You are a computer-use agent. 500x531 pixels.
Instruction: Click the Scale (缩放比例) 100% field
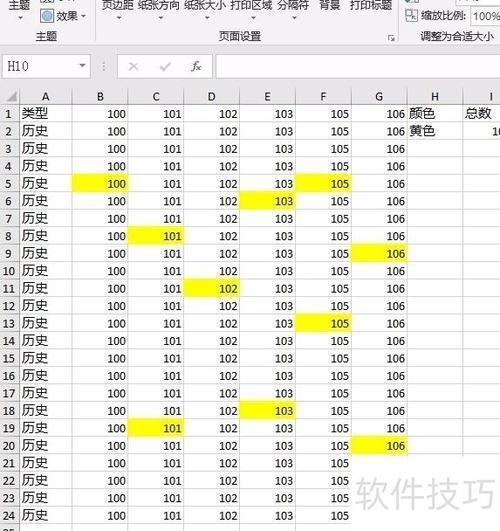click(x=485, y=16)
